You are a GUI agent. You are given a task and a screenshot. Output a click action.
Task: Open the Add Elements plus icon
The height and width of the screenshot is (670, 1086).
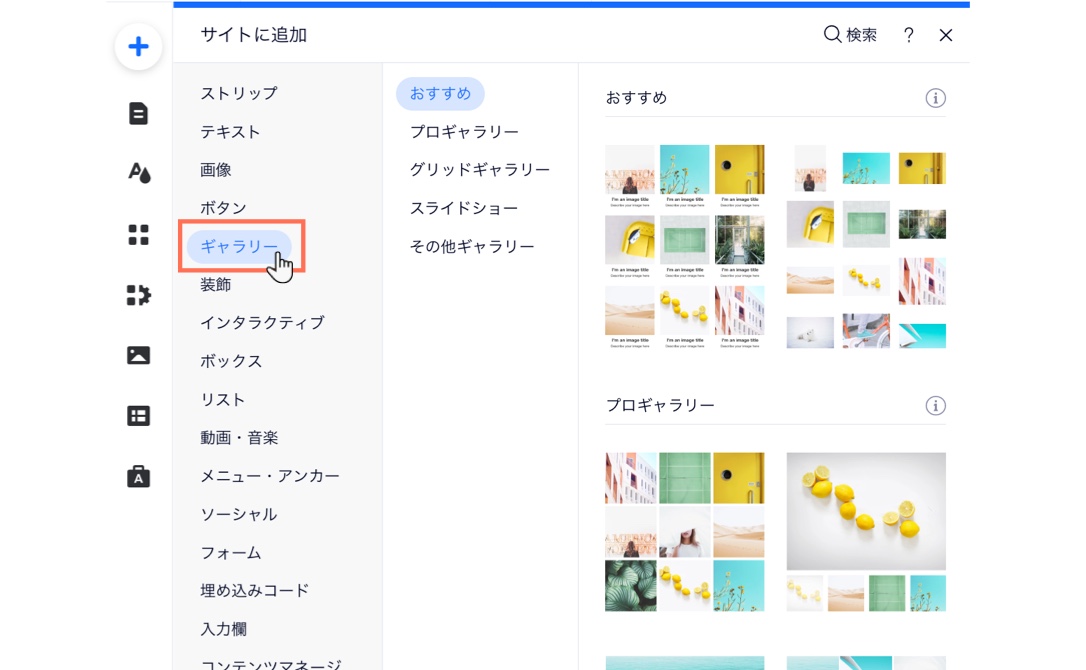click(x=138, y=46)
